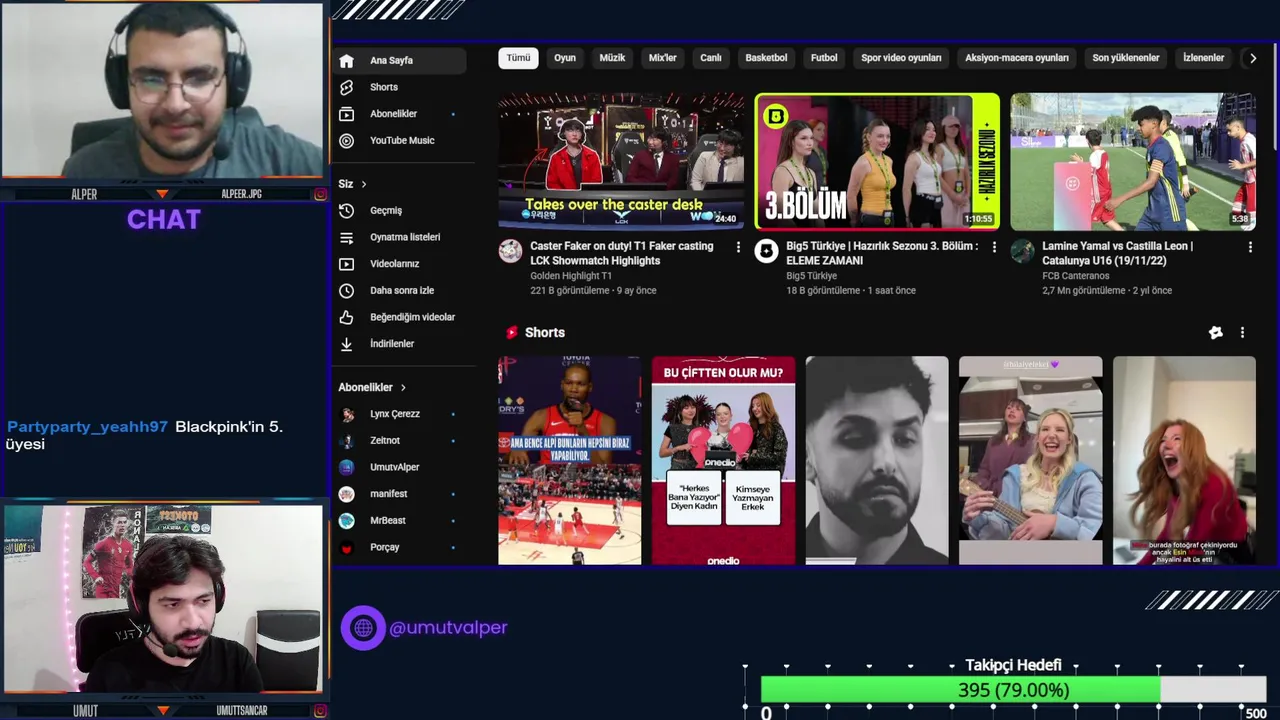The width and height of the screenshot is (1280, 720).
Task: Open laughing red-haired woman Short
Action: [1184, 461]
